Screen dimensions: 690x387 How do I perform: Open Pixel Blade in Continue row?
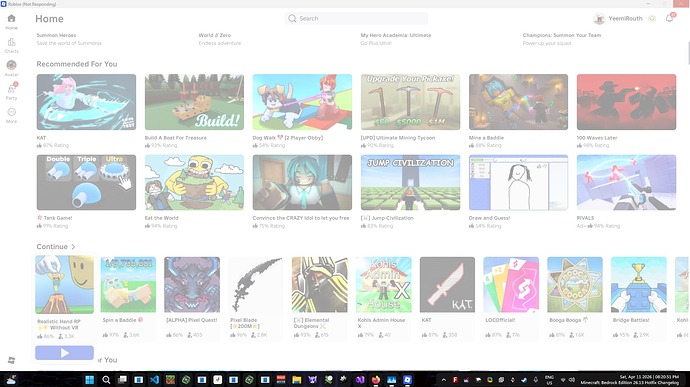(x=256, y=285)
